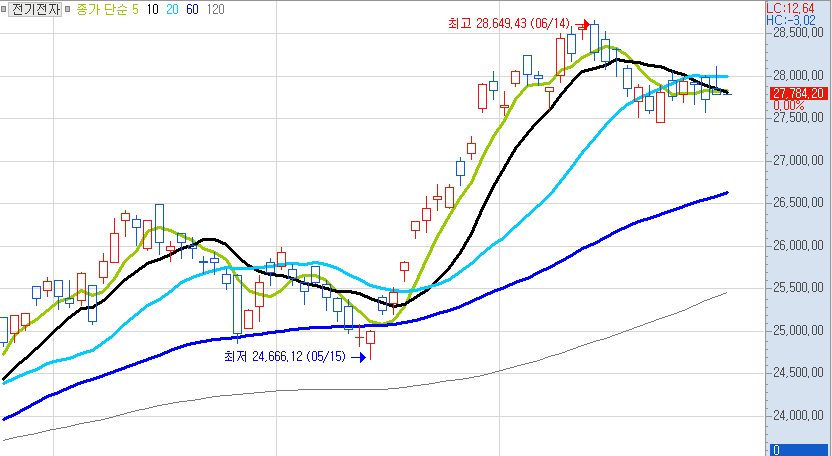The height and width of the screenshot is (456, 832).
Task: Select the gray 120-day moving average label
Action: 215,9
